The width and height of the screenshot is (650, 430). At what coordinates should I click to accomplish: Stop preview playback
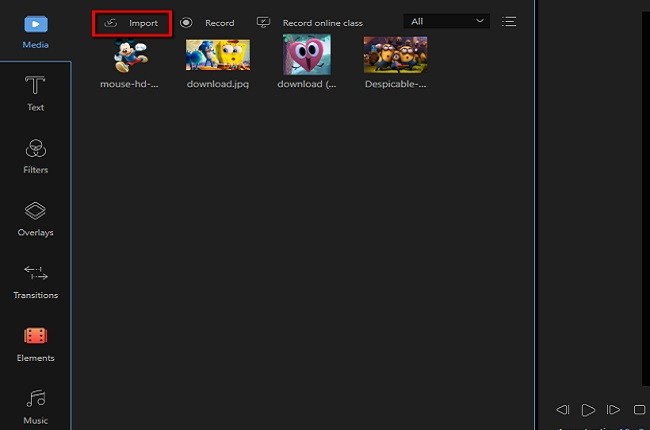tap(640, 410)
